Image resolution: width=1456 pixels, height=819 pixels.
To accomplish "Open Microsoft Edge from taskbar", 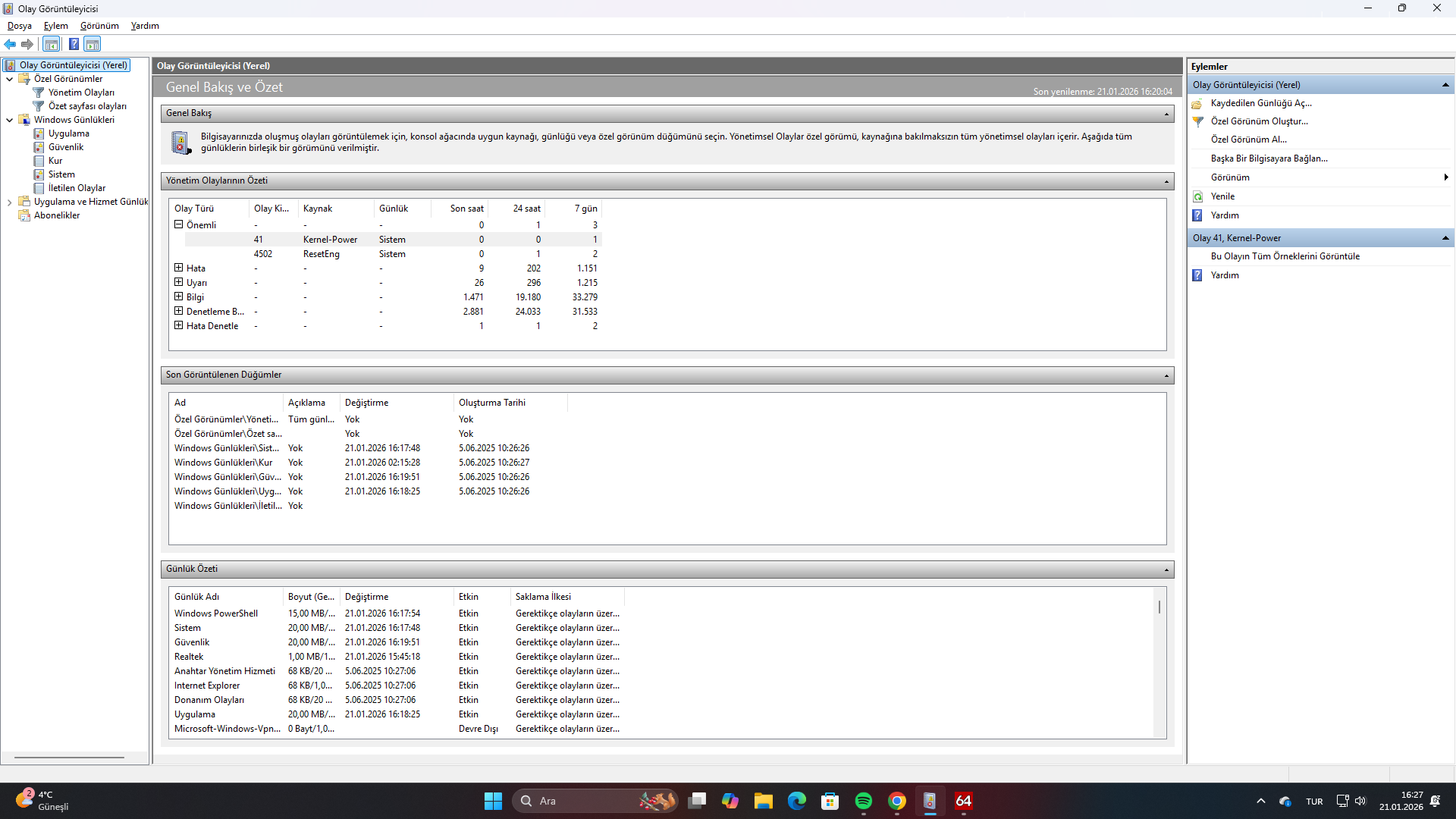I will (x=796, y=801).
